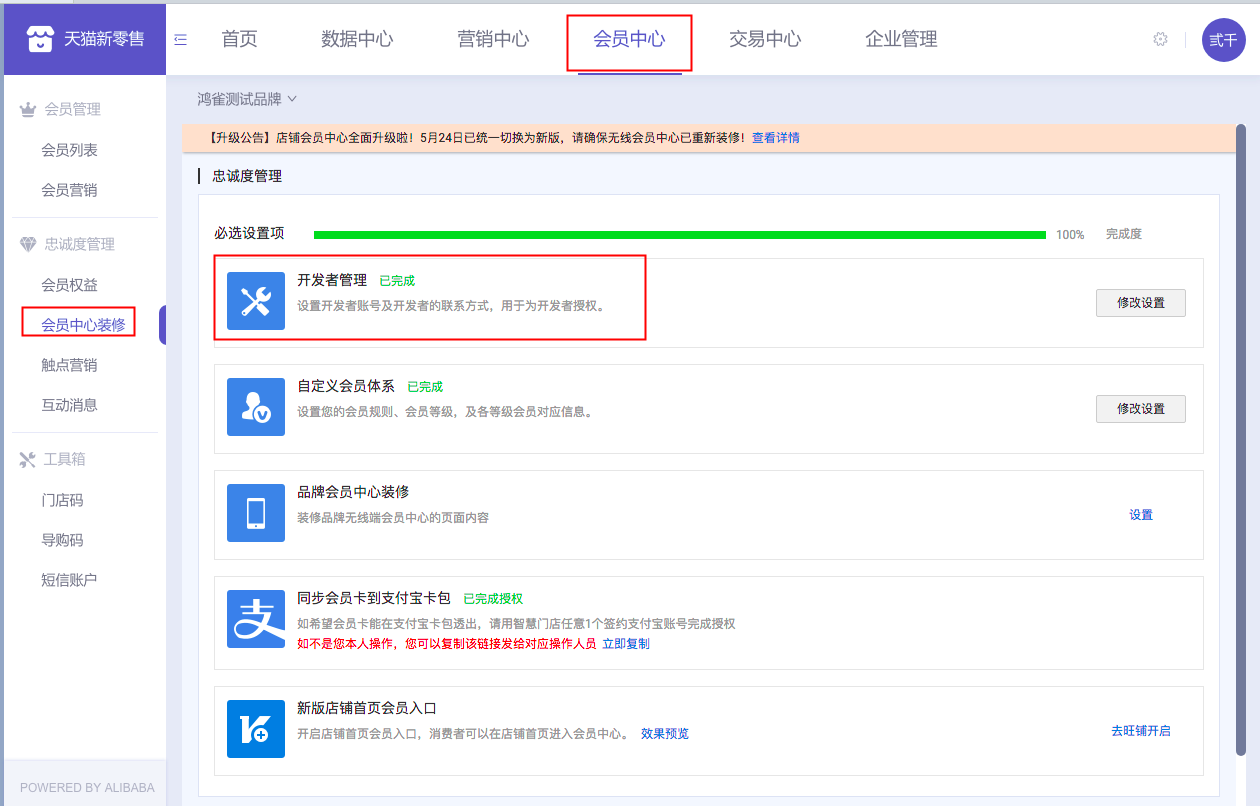Select 会员权益 in the sidebar
This screenshot has height=806, width=1260.
(69, 285)
